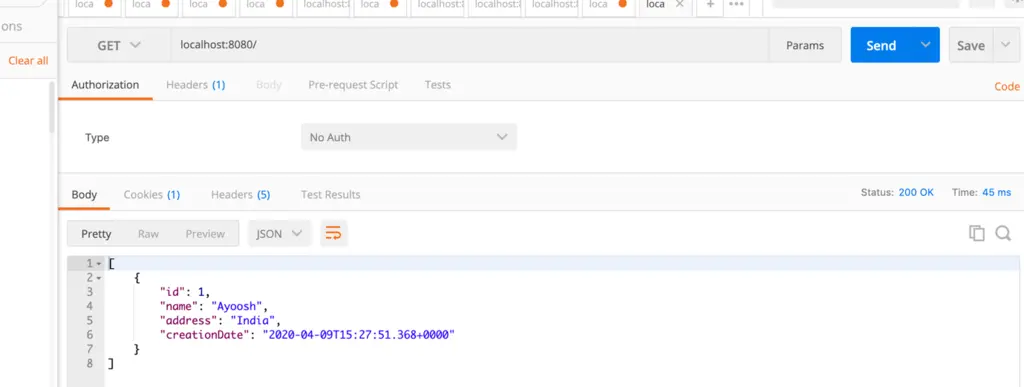Viewport: 1024px width, 387px height.
Task: Close the active request tab
Action: click(679, 4)
